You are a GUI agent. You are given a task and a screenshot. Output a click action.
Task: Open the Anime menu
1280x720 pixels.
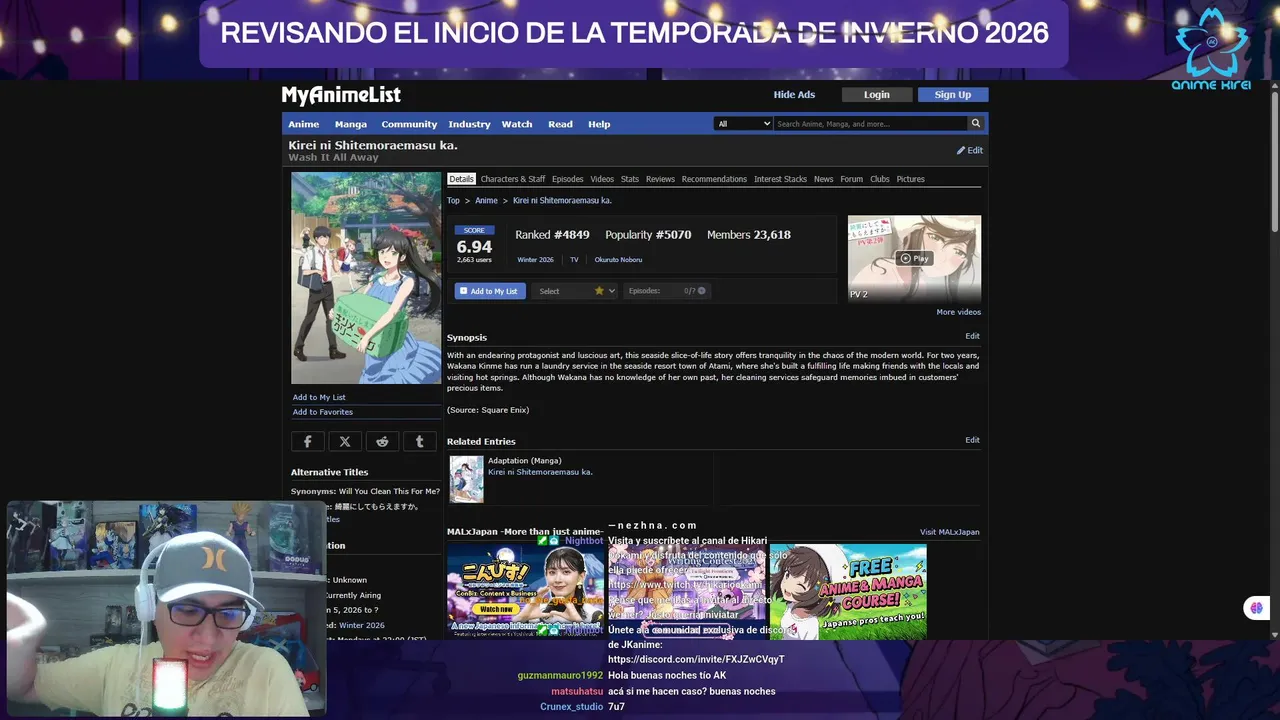pyautogui.click(x=304, y=124)
